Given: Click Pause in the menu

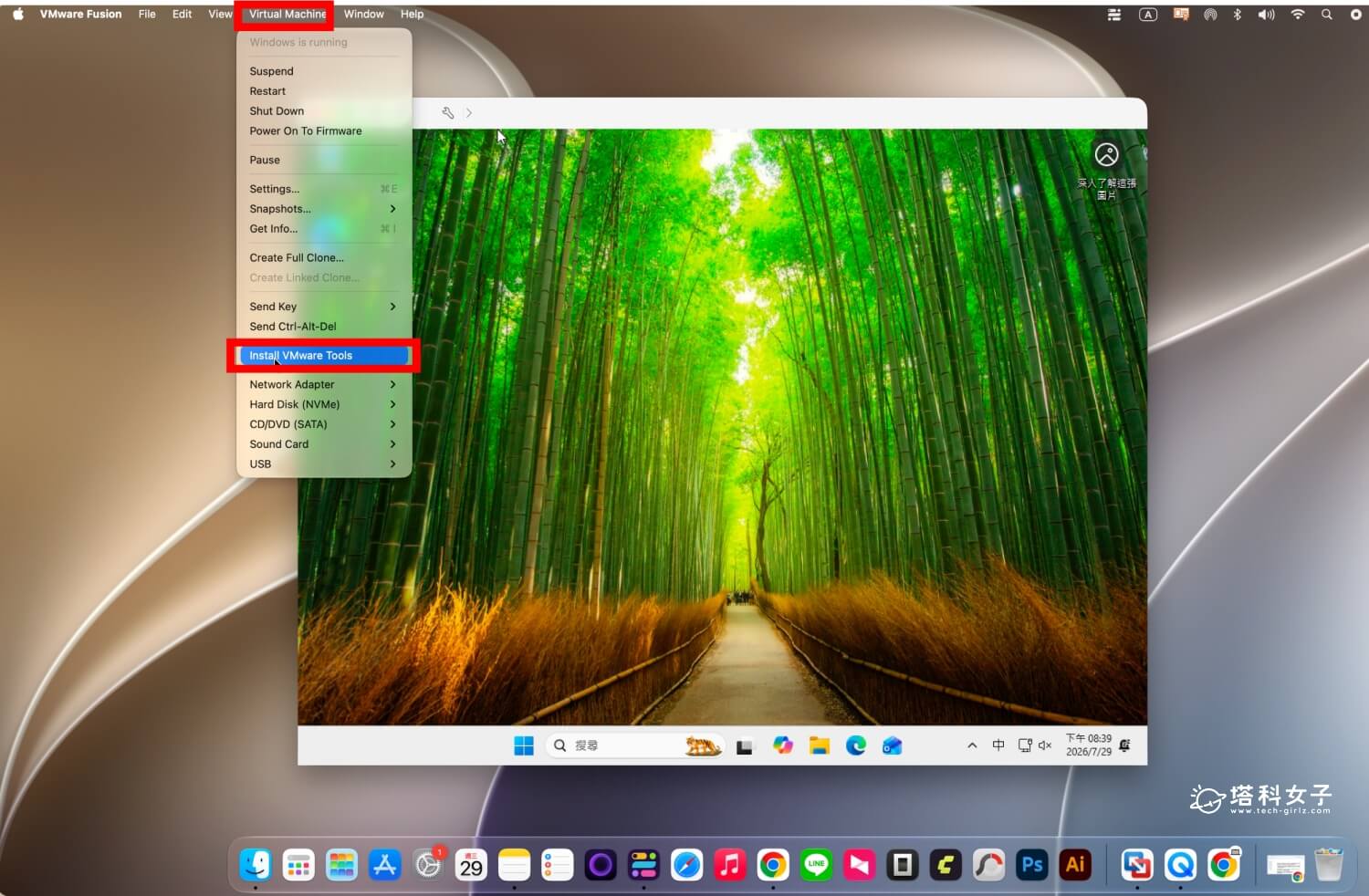Looking at the screenshot, I should [324, 160].
